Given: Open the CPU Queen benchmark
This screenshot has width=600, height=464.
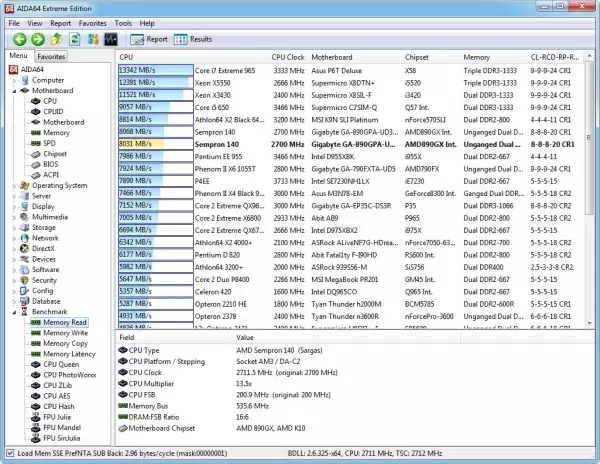Looking at the screenshot, I should click(55, 365).
